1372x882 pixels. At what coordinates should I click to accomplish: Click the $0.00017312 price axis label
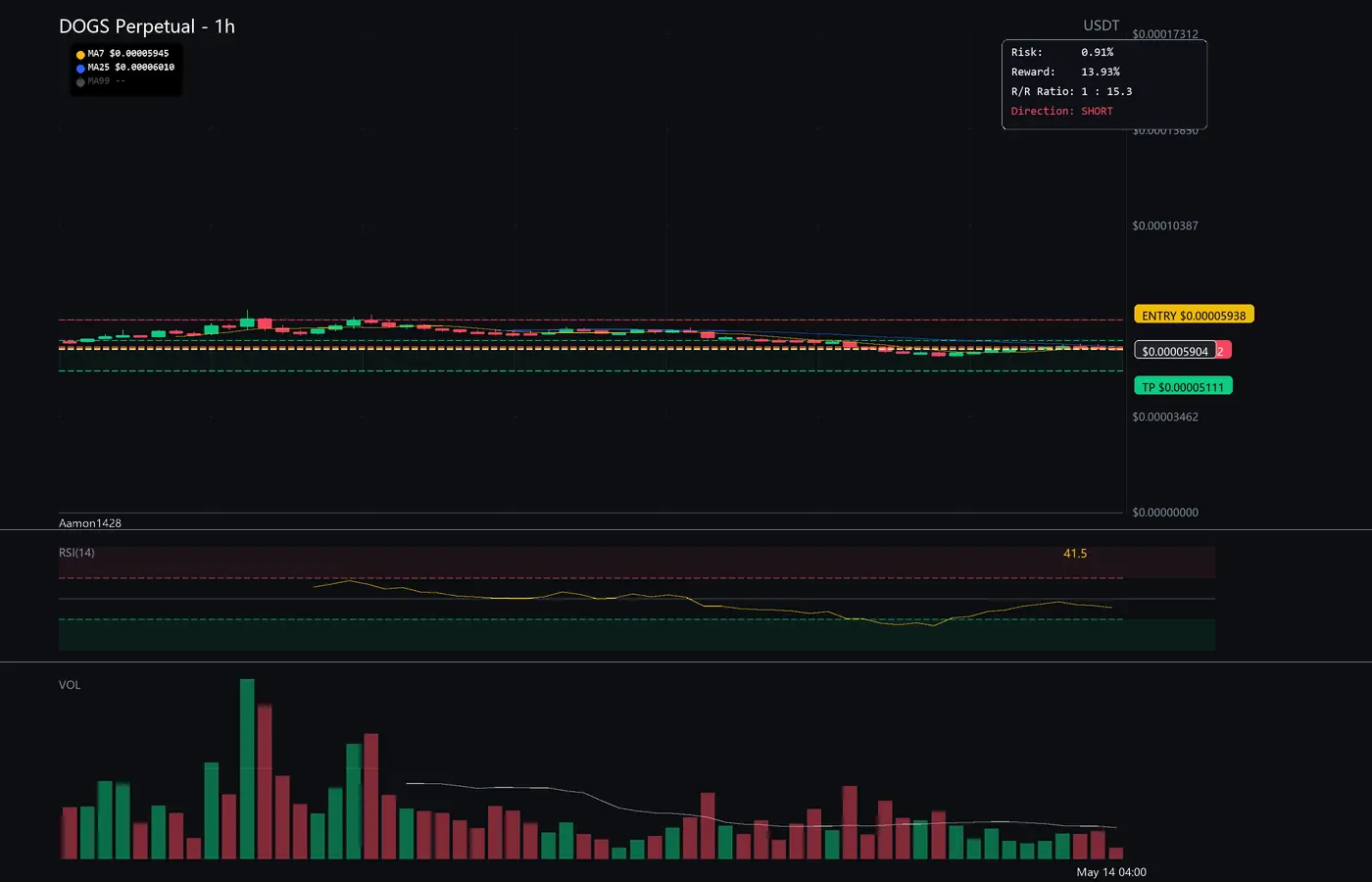pyautogui.click(x=1165, y=34)
